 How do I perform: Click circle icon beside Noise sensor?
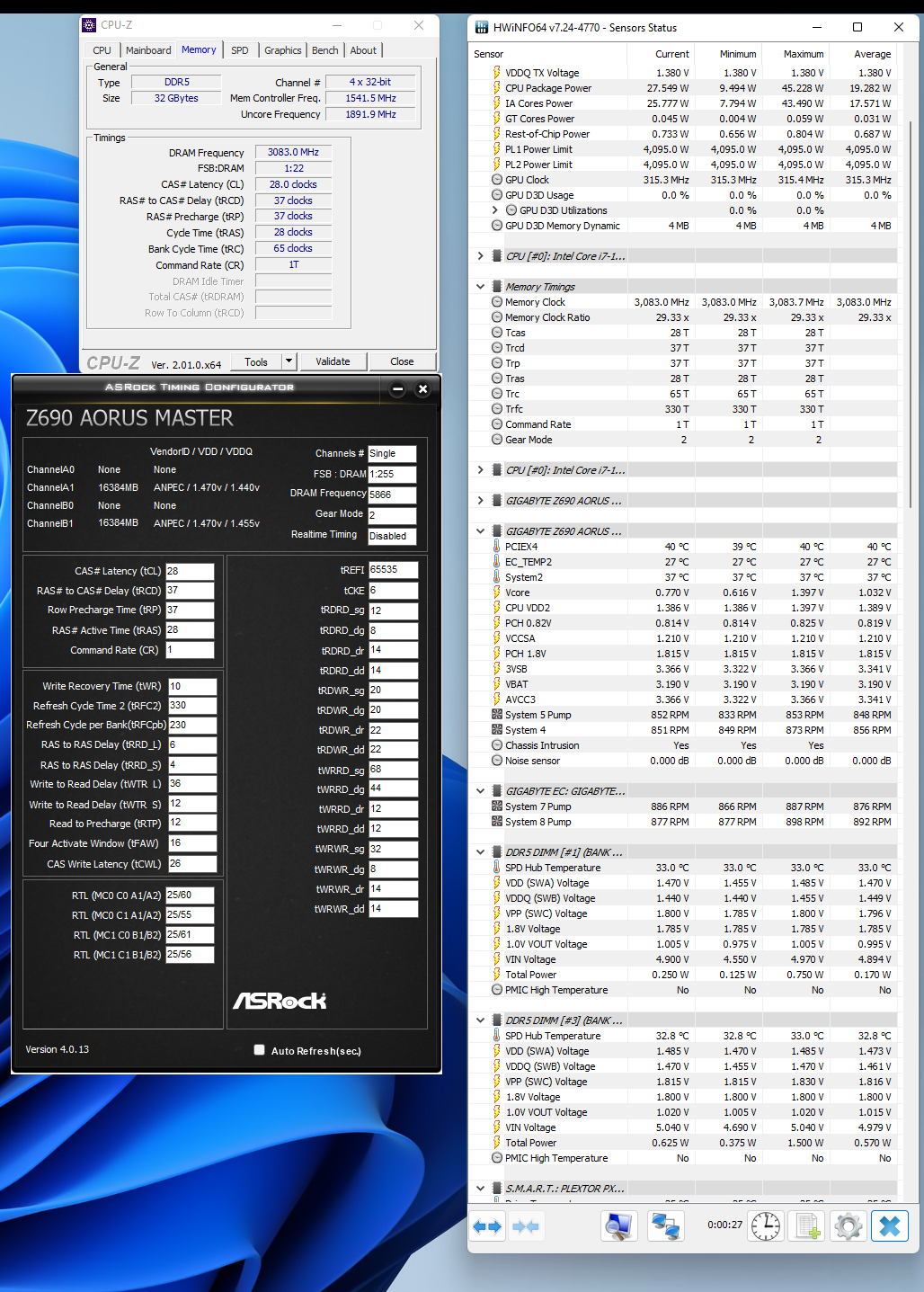click(497, 761)
